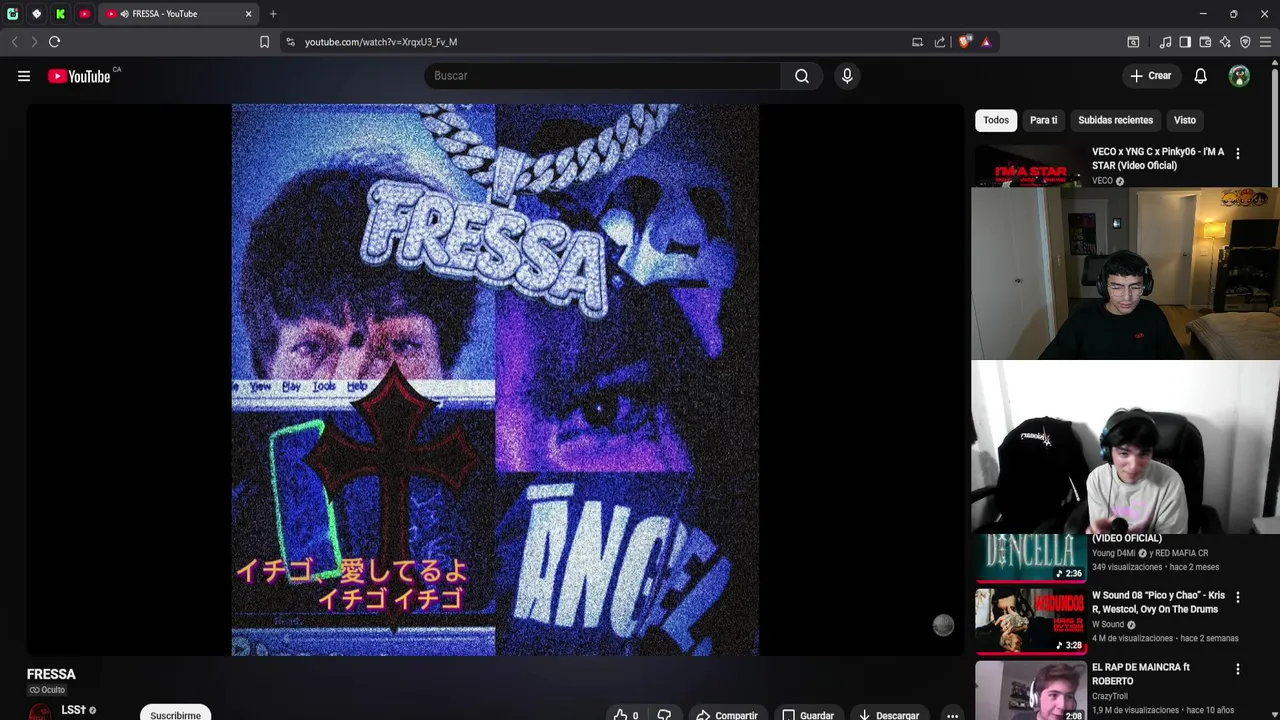Open site settings icon beside URL
The width and height of the screenshot is (1280, 720).
tap(290, 42)
